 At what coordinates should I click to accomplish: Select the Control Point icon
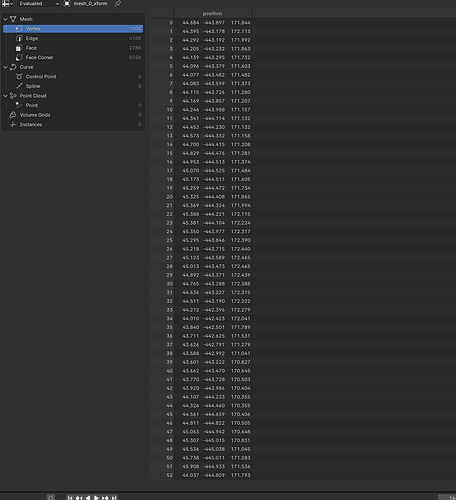[19, 77]
